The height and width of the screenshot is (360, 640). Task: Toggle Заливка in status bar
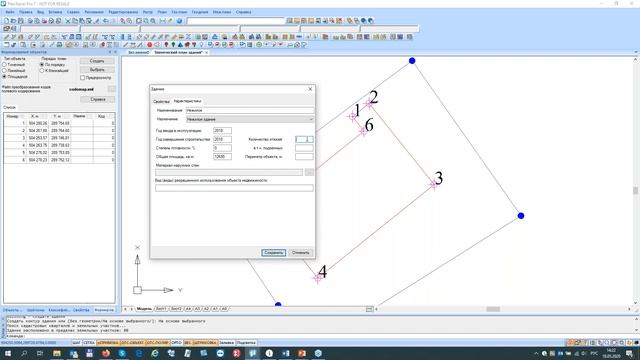[x=227, y=343]
